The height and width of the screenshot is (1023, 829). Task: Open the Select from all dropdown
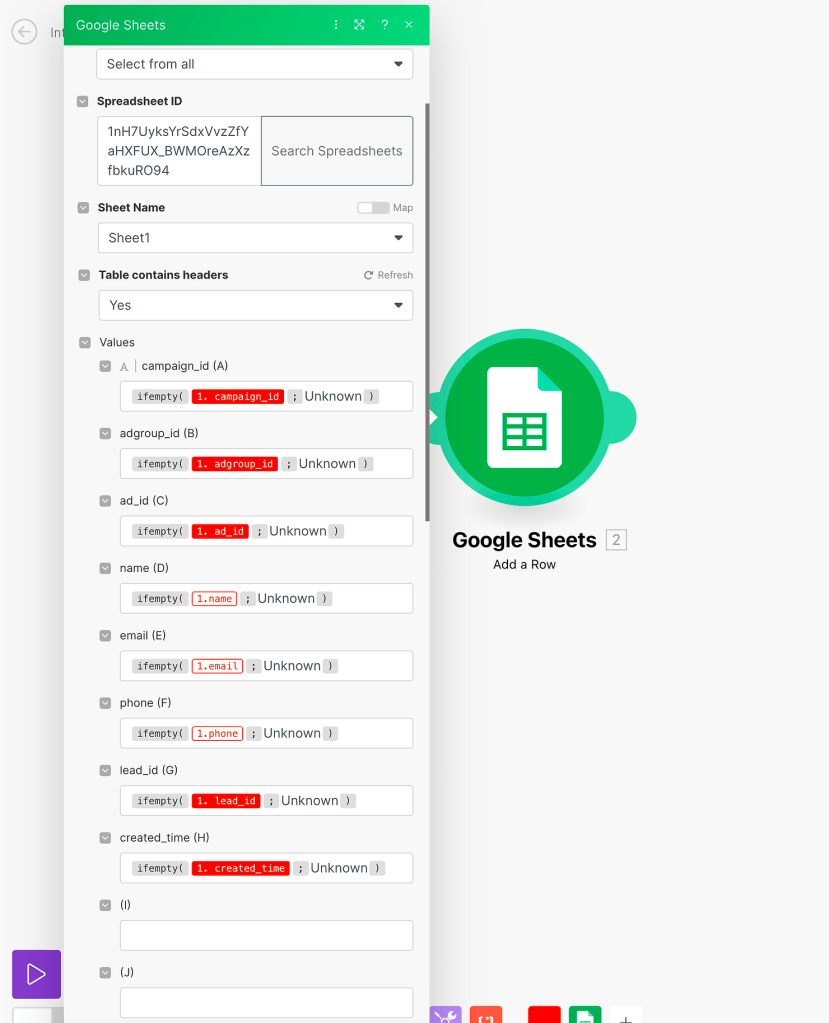tap(254, 63)
